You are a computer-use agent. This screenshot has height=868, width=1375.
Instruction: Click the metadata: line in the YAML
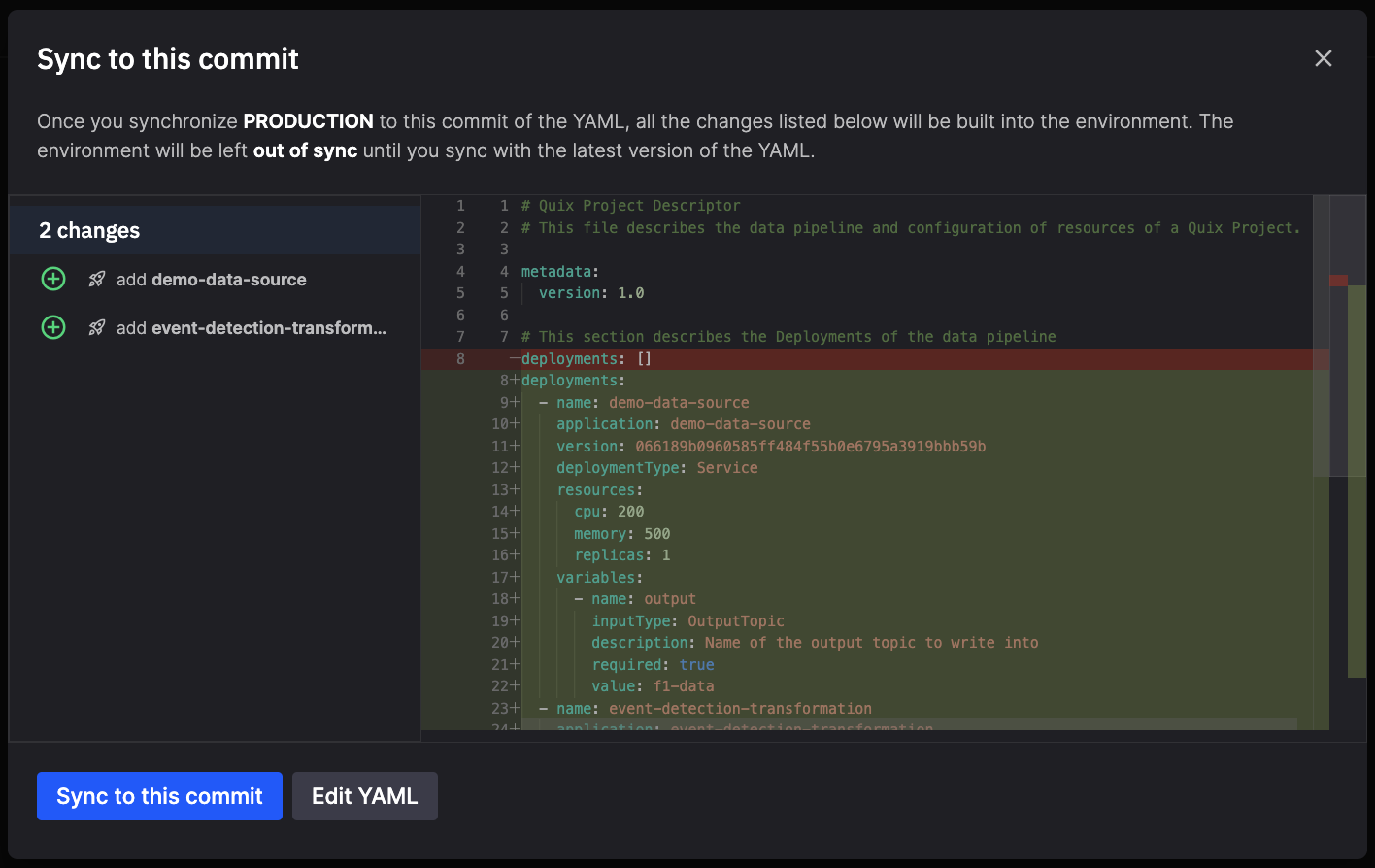[x=560, y=272]
